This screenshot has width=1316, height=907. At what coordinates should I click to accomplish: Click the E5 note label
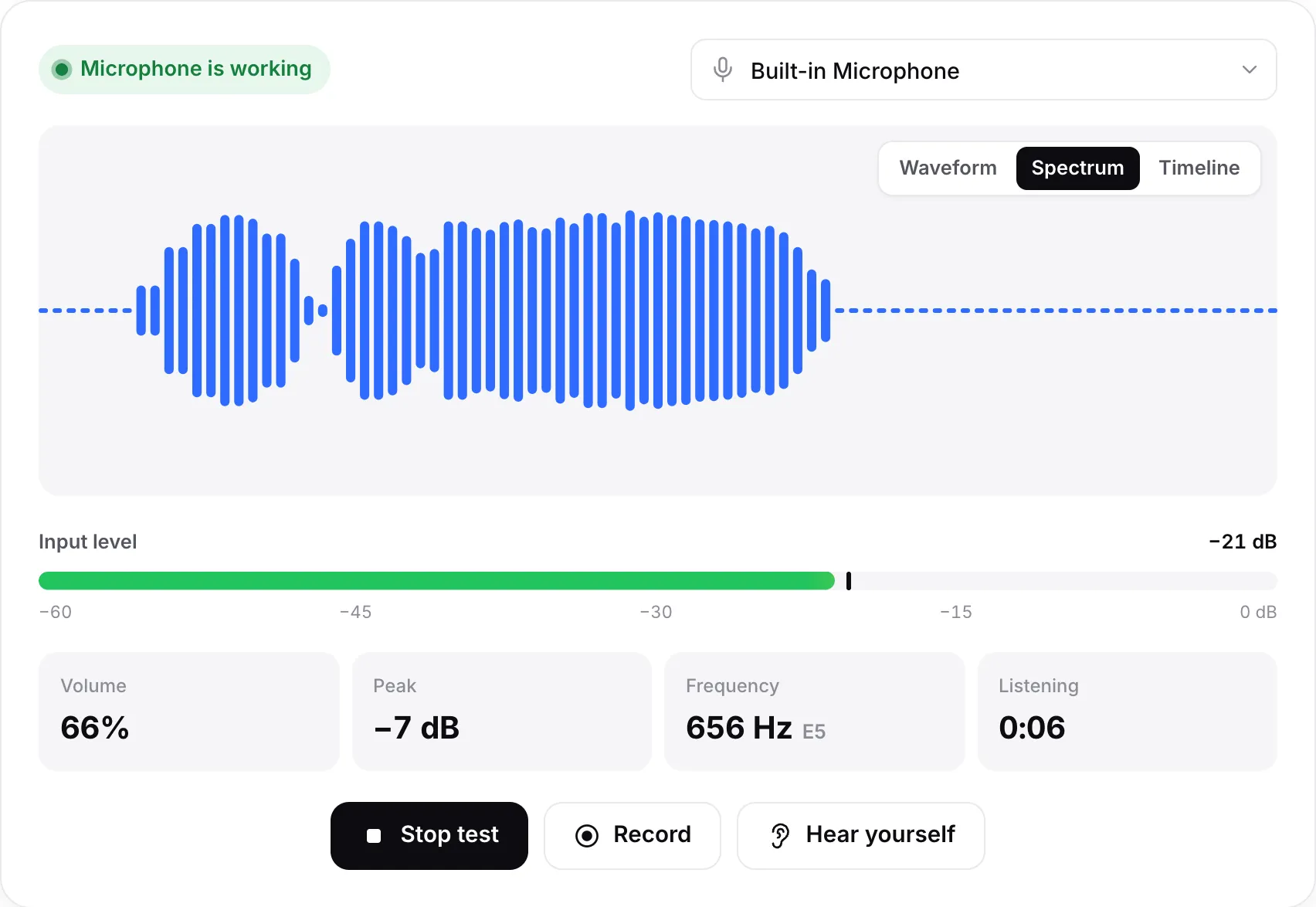tap(814, 732)
